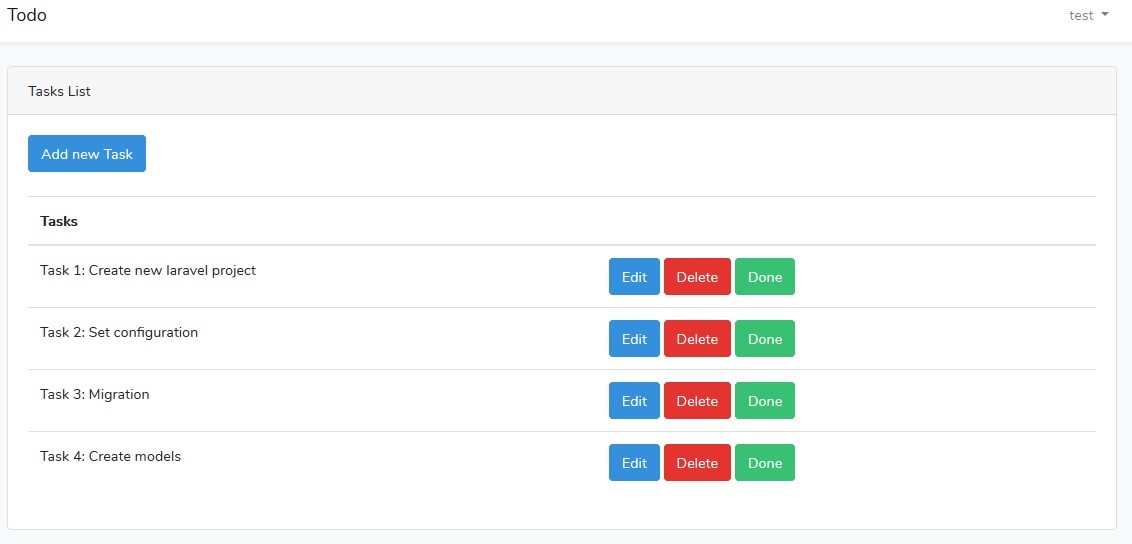Click the caret arrow beside test
The width and height of the screenshot is (1132, 544).
tap(1105, 15)
